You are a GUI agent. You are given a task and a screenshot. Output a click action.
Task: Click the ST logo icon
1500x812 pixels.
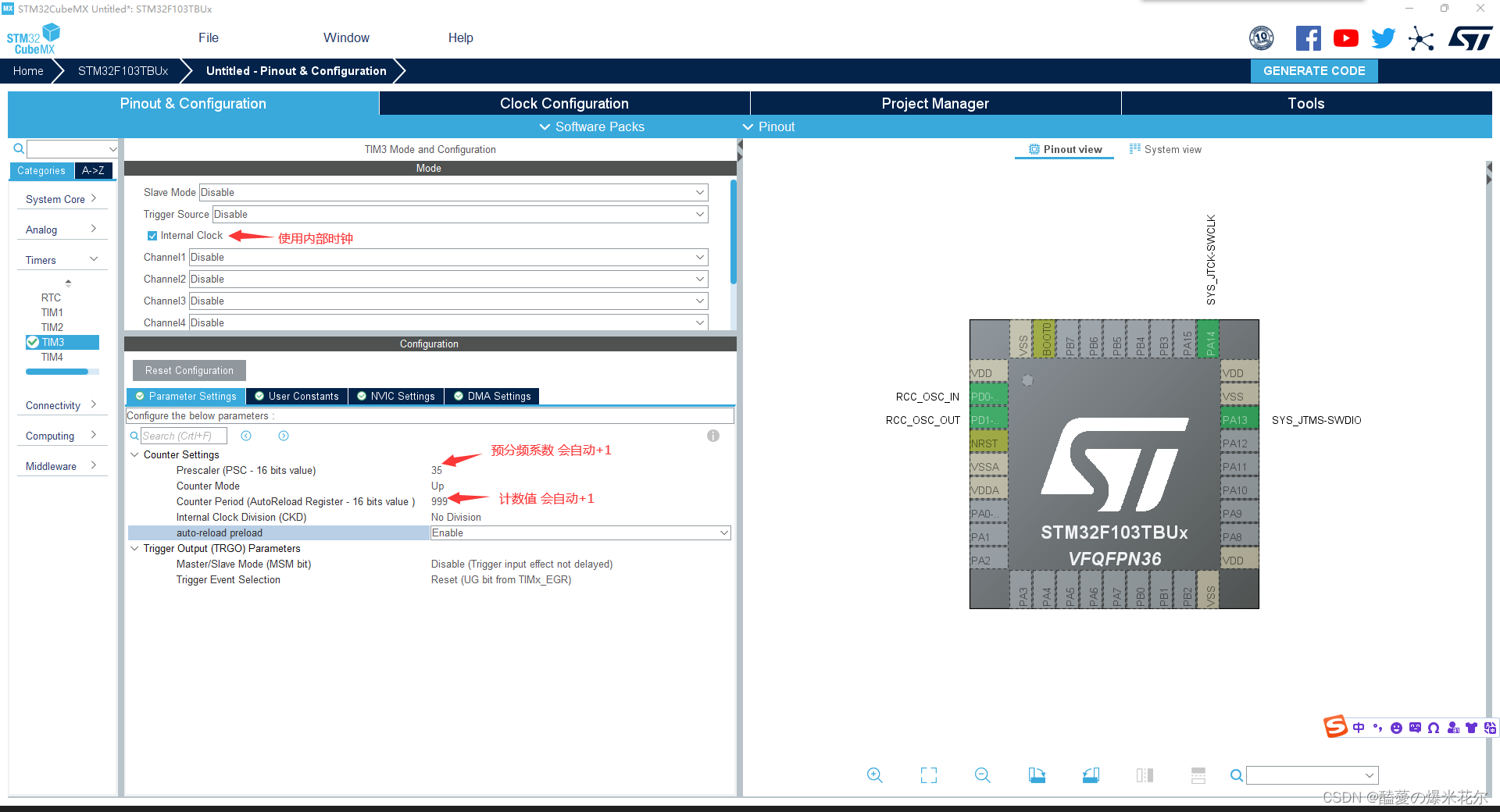click(1470, 38)
